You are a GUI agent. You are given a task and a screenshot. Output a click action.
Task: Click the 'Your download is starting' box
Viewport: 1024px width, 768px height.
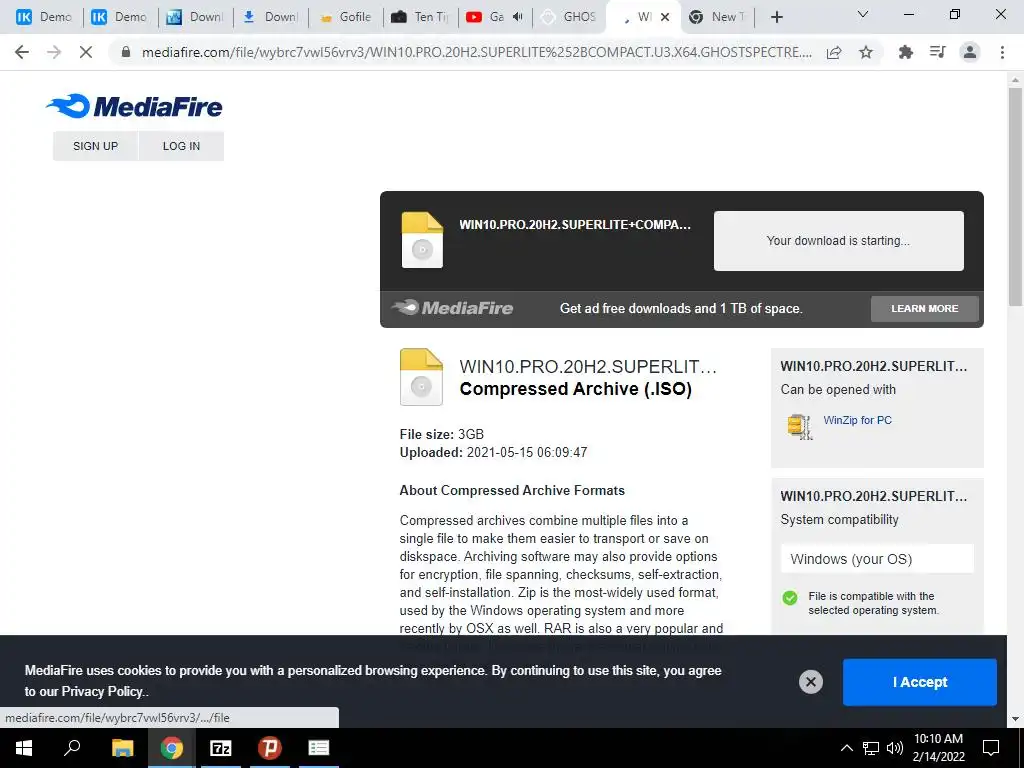[839, 240]
